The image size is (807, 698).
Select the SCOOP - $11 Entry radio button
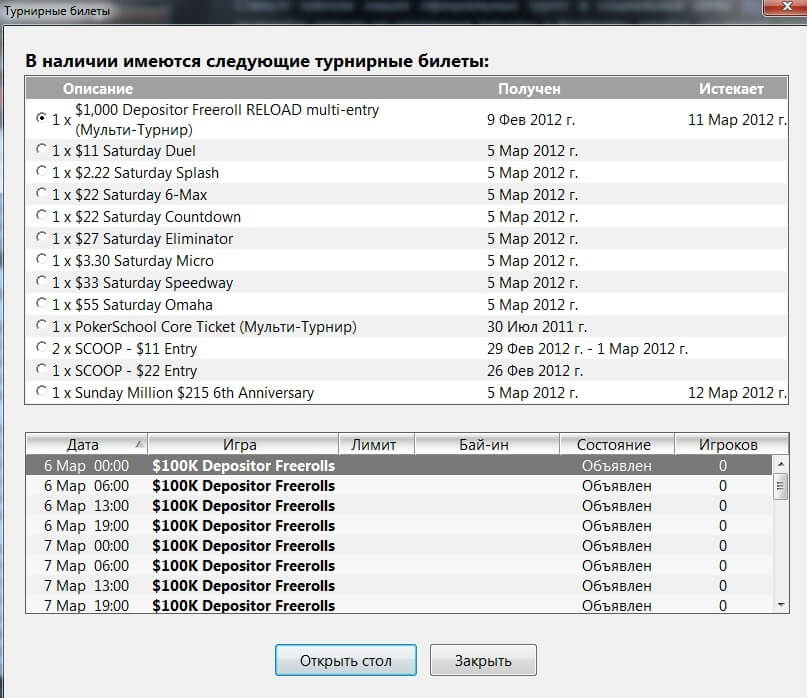coord(41,347)
